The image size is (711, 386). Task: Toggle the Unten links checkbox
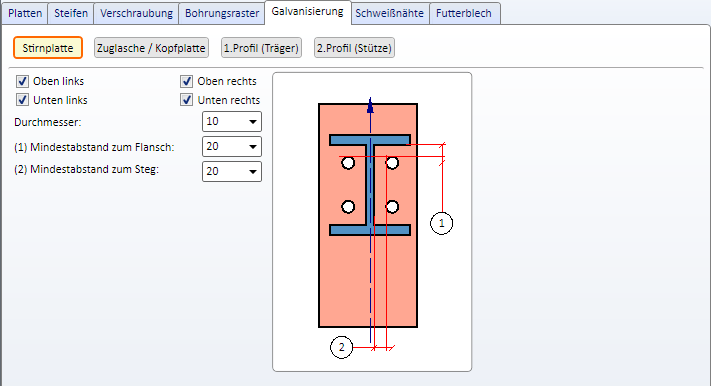point(22,100)
